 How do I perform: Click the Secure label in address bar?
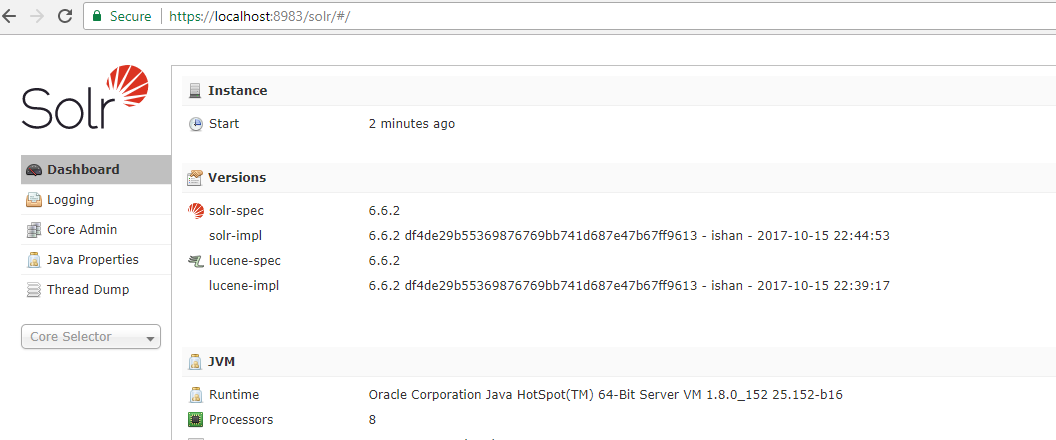click(131, 16)
